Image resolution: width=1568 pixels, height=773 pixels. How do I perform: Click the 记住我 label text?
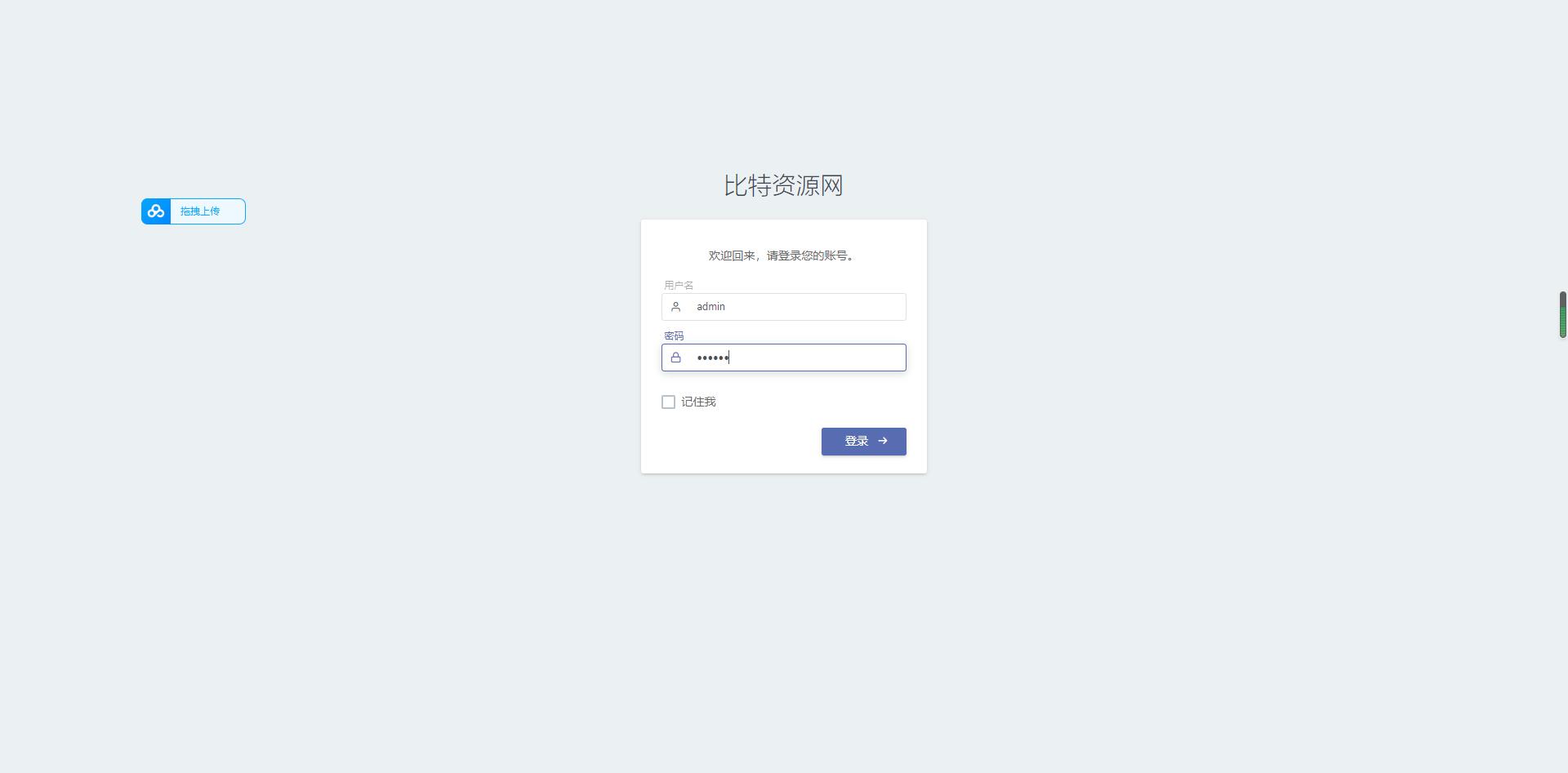[698, 402]
